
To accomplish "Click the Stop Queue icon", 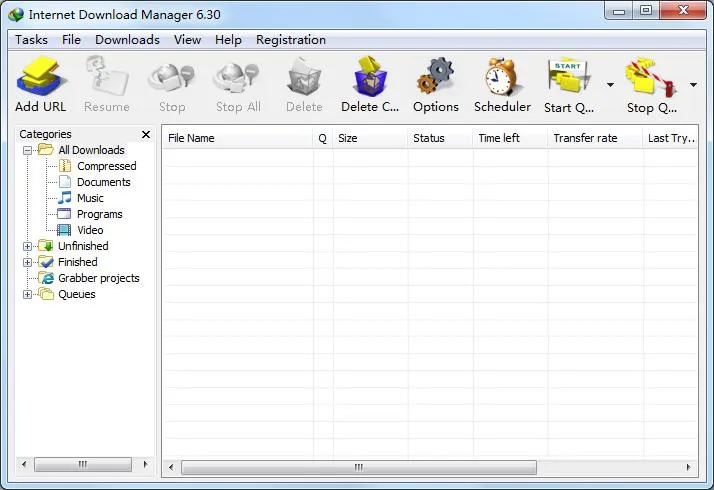I will pos(651,77).
